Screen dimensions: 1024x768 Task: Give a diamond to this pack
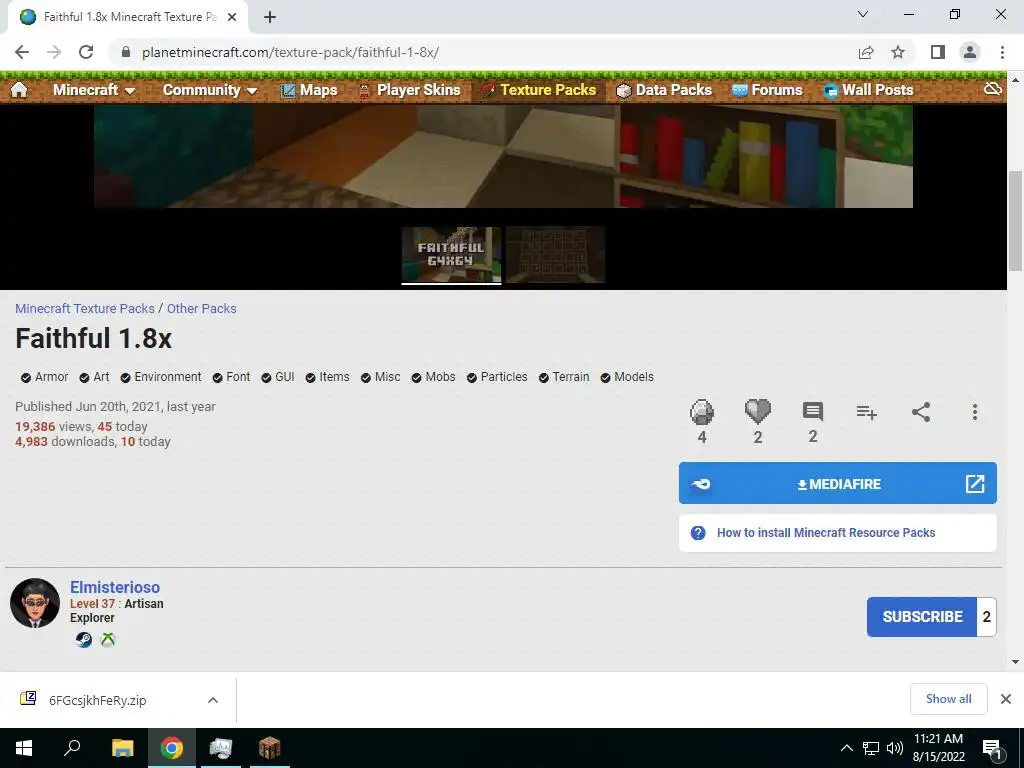click(702, 412)
